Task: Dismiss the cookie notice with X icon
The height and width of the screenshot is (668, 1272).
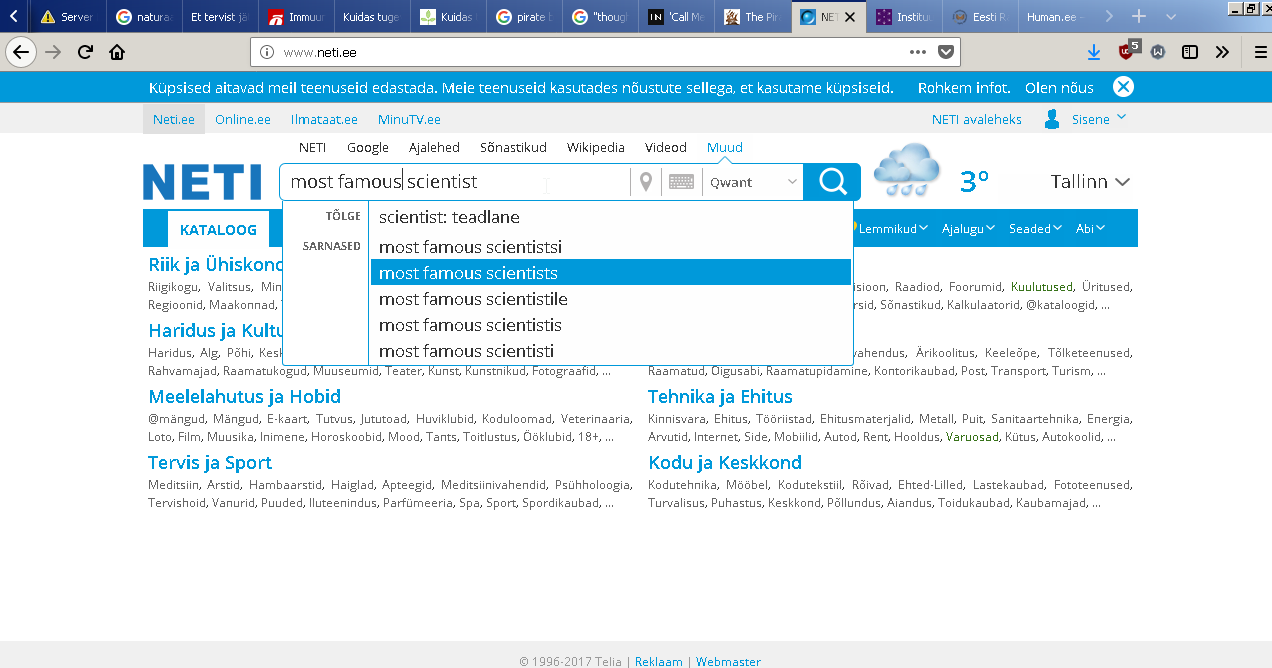Action: [x=1123, y=87]
